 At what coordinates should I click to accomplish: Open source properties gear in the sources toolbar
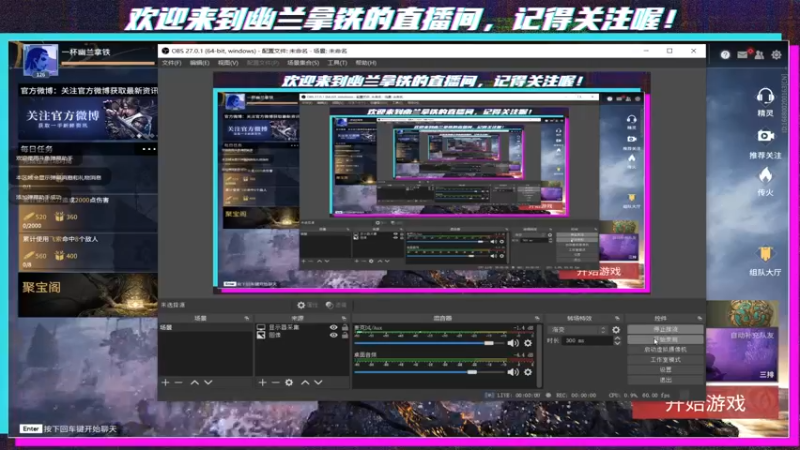pyautogui.click(x=289, y=382)
